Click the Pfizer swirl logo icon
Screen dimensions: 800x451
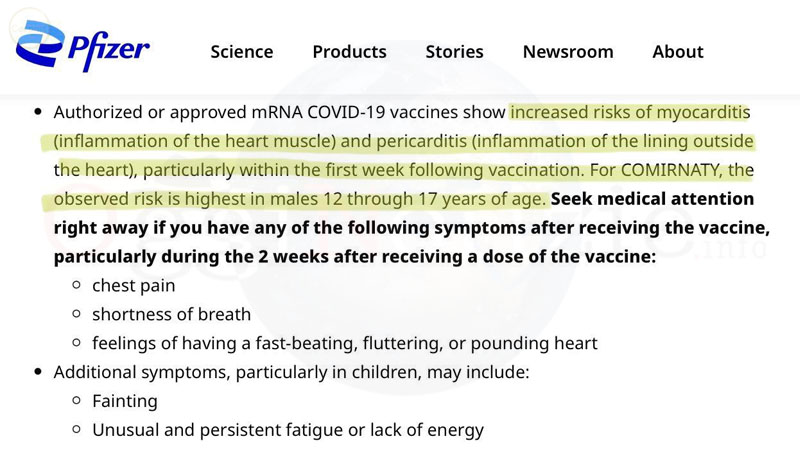tap(39, 46)
